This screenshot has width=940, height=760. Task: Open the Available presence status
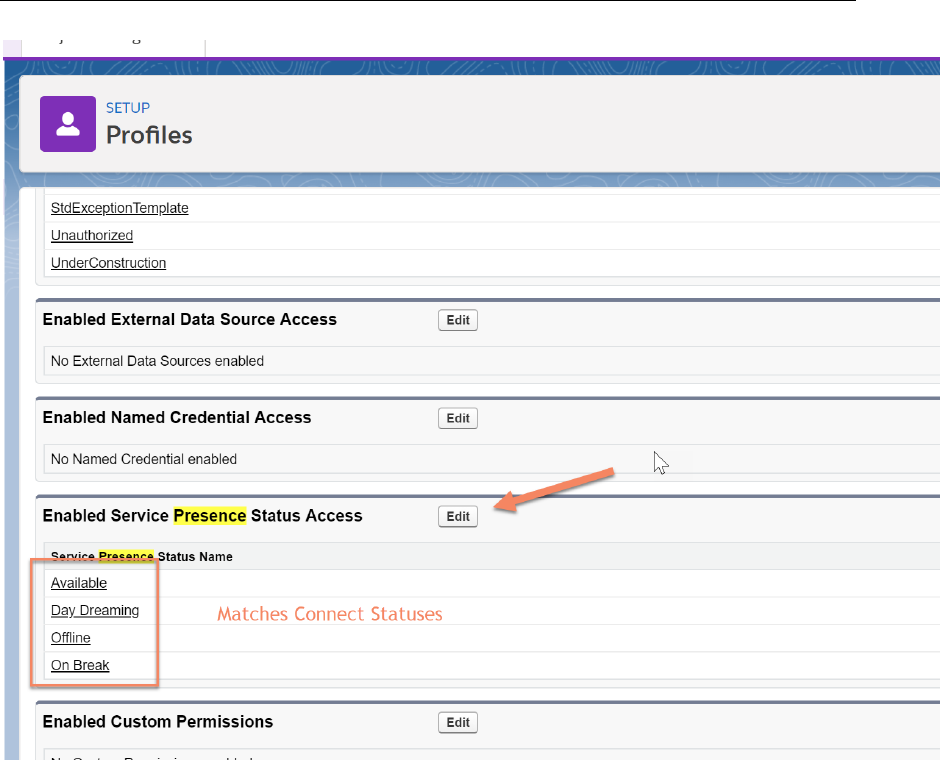(79, 583)
